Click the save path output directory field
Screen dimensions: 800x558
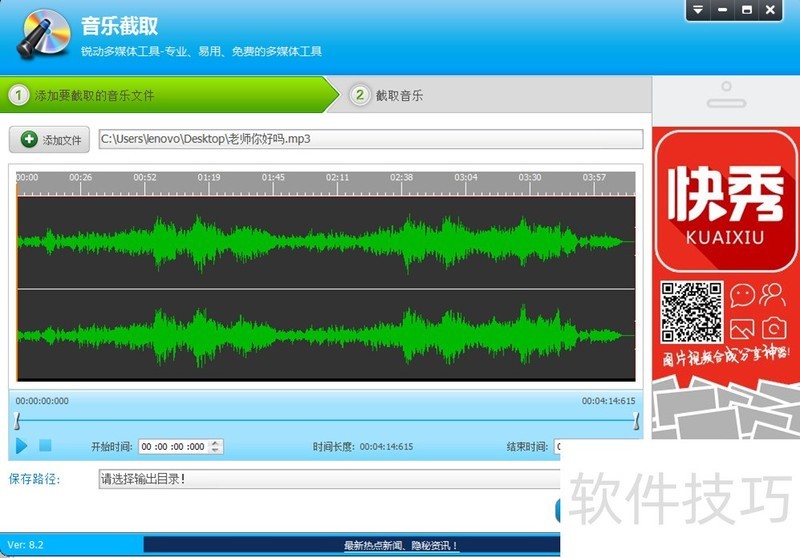[329, 479]
